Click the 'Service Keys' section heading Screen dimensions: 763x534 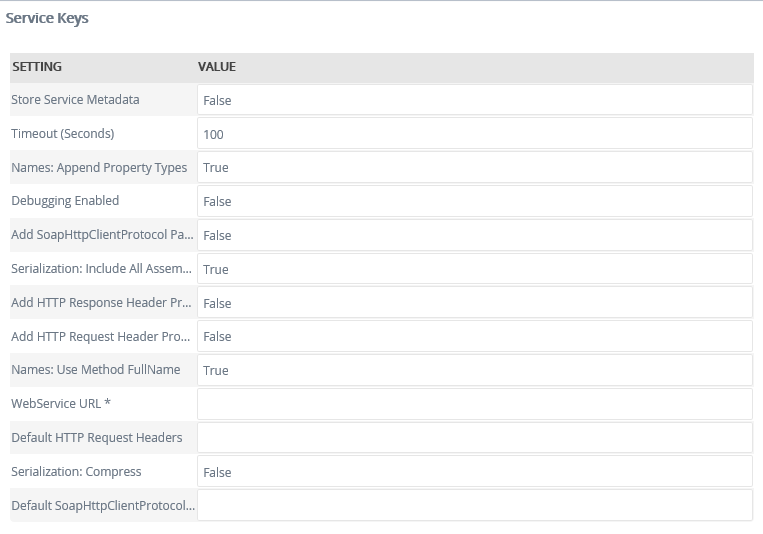(47, 18)
